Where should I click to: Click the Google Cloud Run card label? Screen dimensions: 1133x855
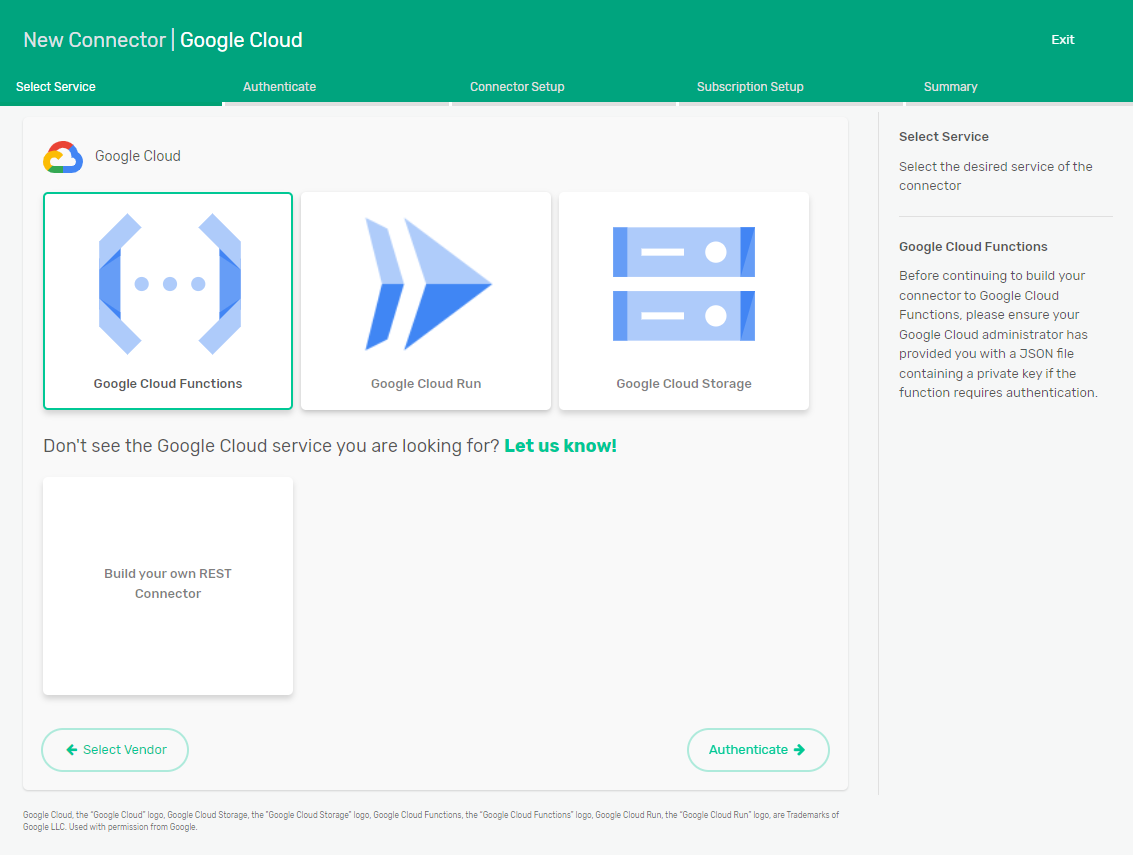pyautogui.click(x=426, y=384)
